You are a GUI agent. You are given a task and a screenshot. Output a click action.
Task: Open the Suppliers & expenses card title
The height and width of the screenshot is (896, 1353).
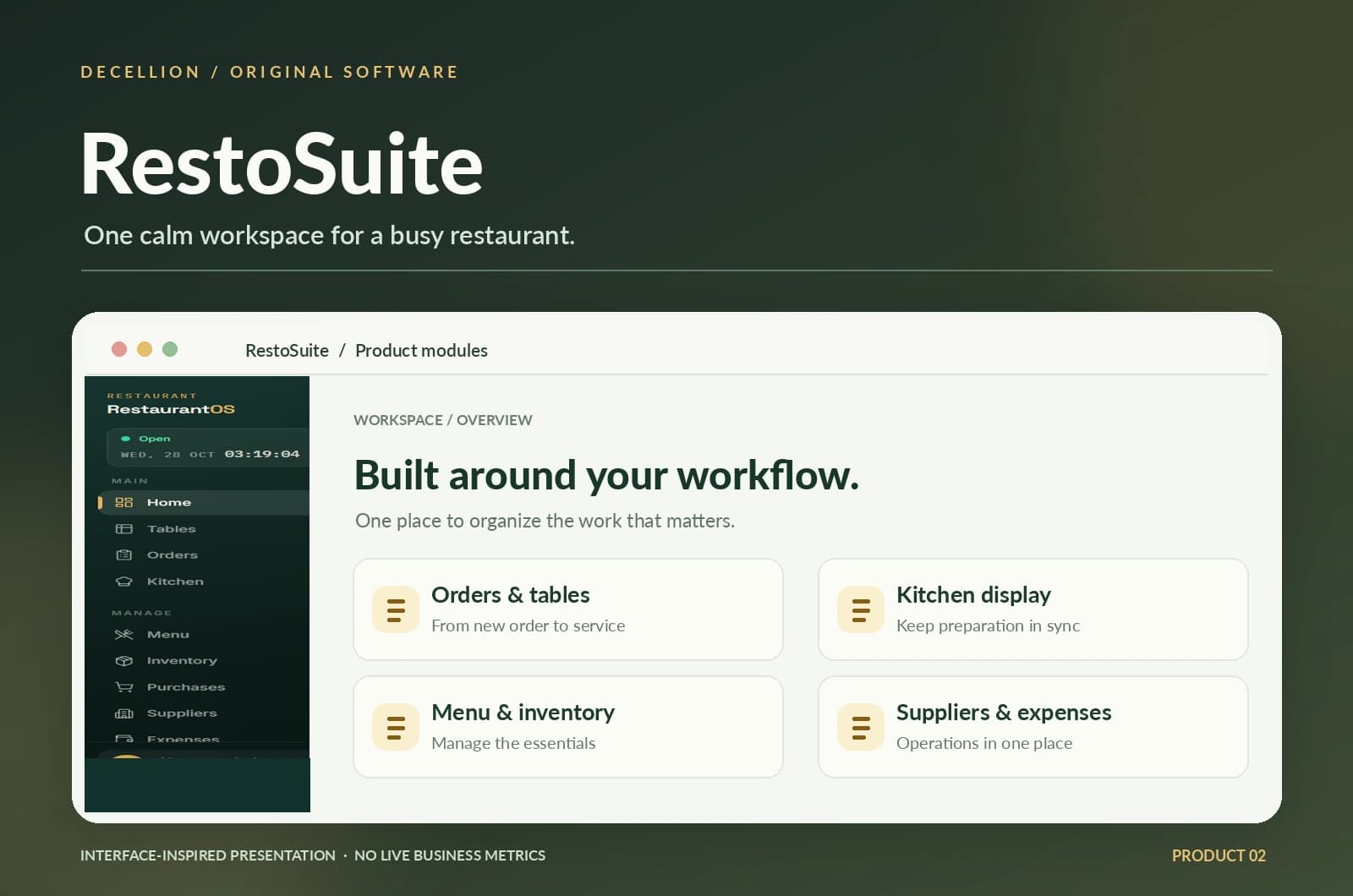tap(1004, 713)
